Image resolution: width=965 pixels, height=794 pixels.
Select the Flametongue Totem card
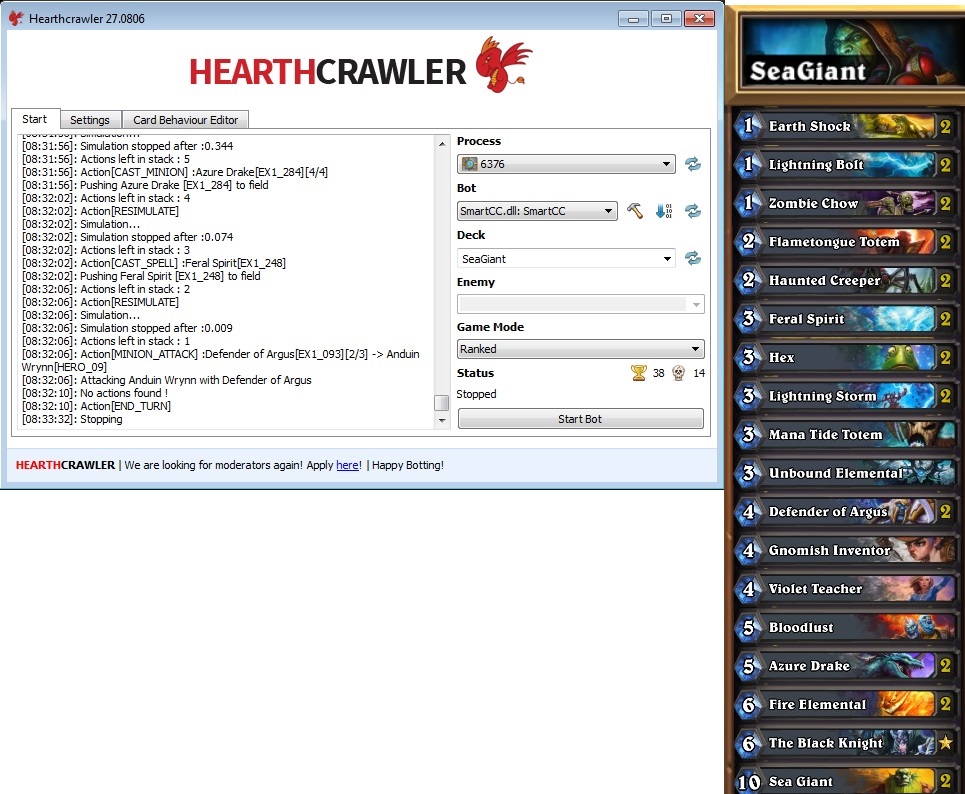(845, 241)
